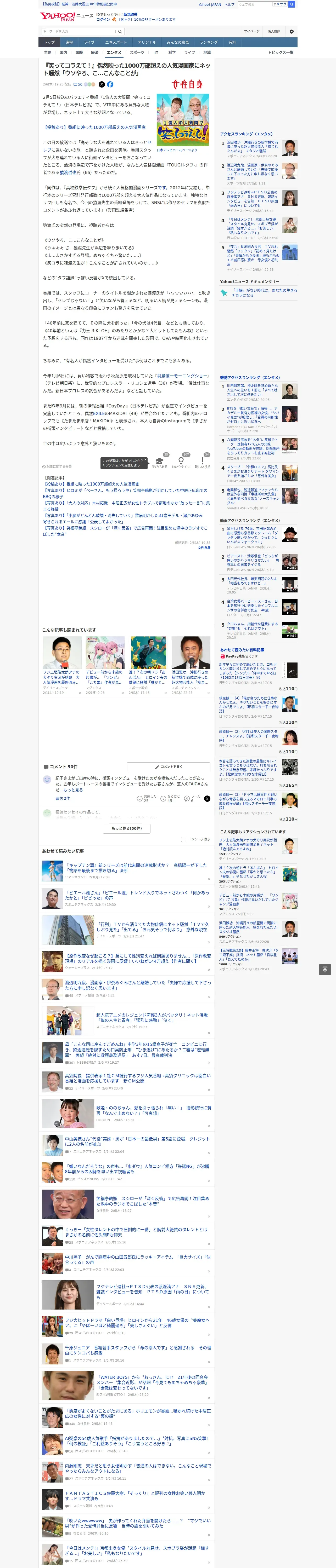This screenshot has width=336, height=1568.
Task: Open the 笑ってコラえて program image
Action: pyautogui.click(x=183, y=120)
